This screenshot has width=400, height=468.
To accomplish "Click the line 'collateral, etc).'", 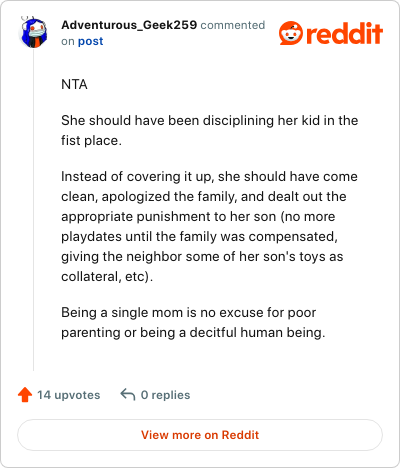I will click(107, 277).
